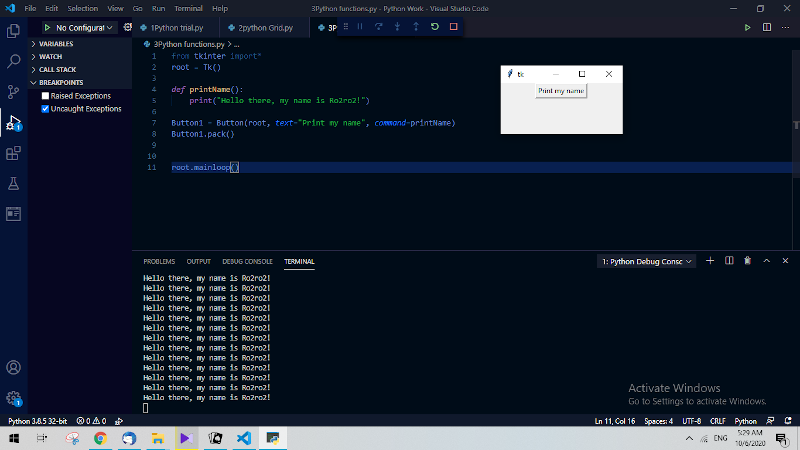This screenshot has height=450, width=800.
Task: Create a new terminal with plus icon
Action: tap(710, 261)
